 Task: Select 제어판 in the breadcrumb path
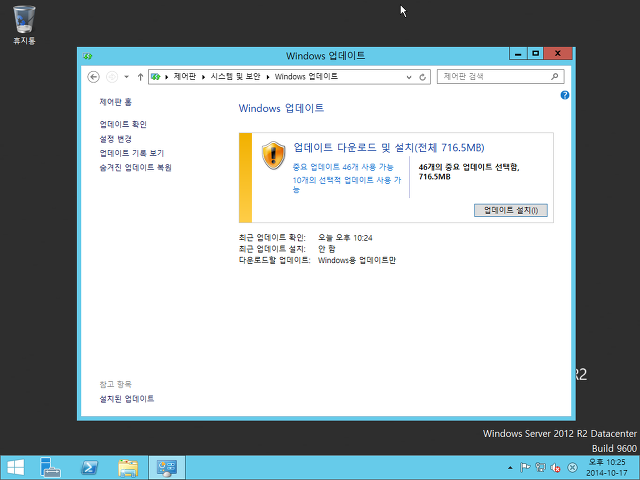coord(184,77)
